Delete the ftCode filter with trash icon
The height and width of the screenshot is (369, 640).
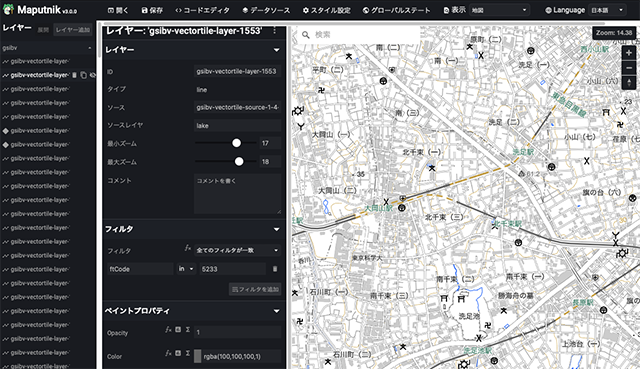point(275,269)
